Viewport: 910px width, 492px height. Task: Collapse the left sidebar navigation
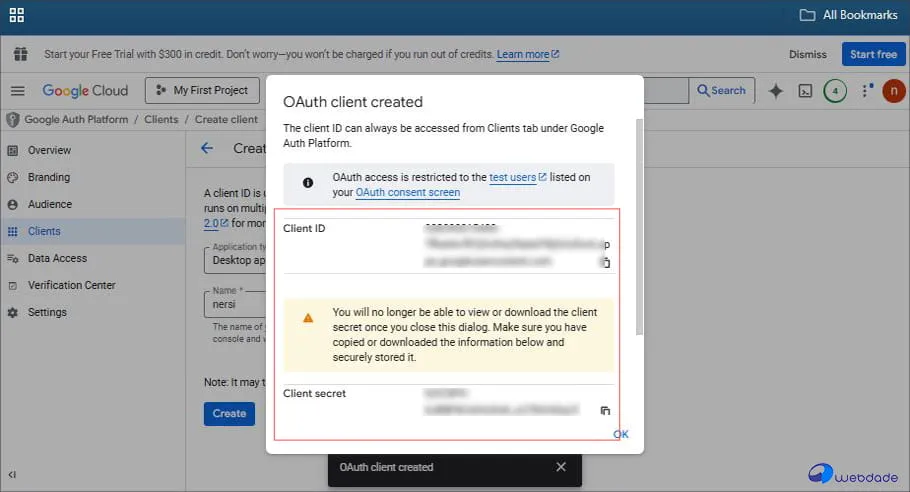point(12,474)
